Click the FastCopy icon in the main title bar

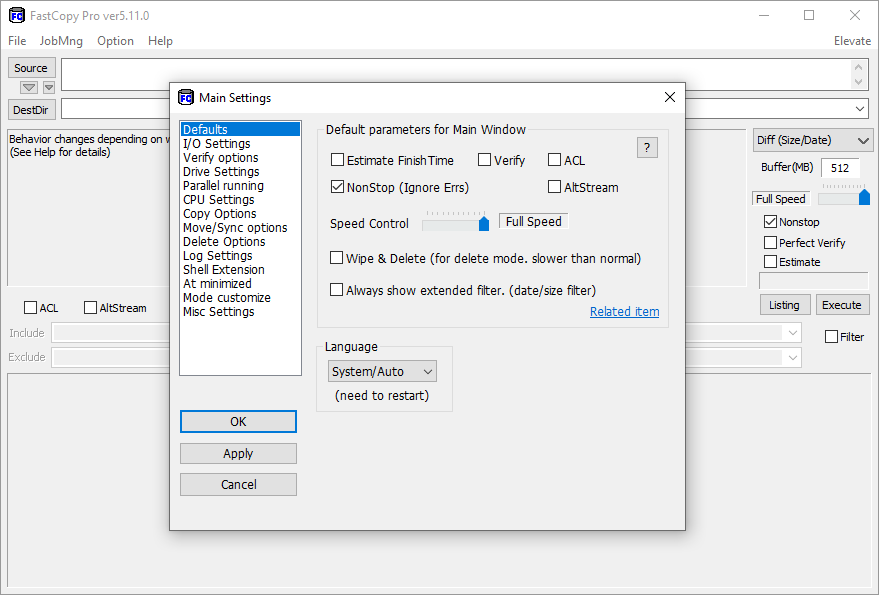coord(16,16)
